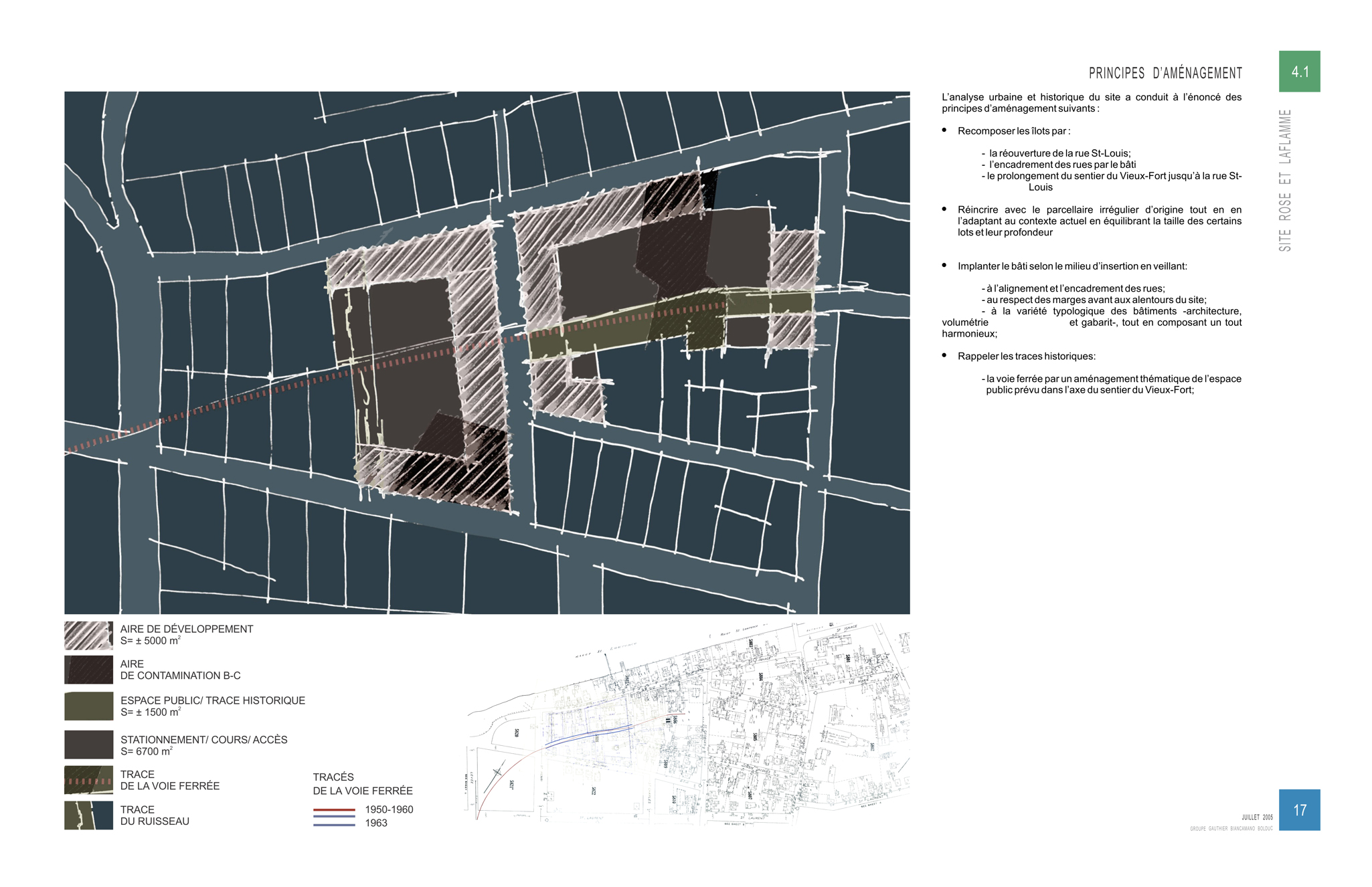The width and height of the screenshot is (1372, 887).
Task: Click the Trace du ruisseau legend swatch
Action: (88, 815)
